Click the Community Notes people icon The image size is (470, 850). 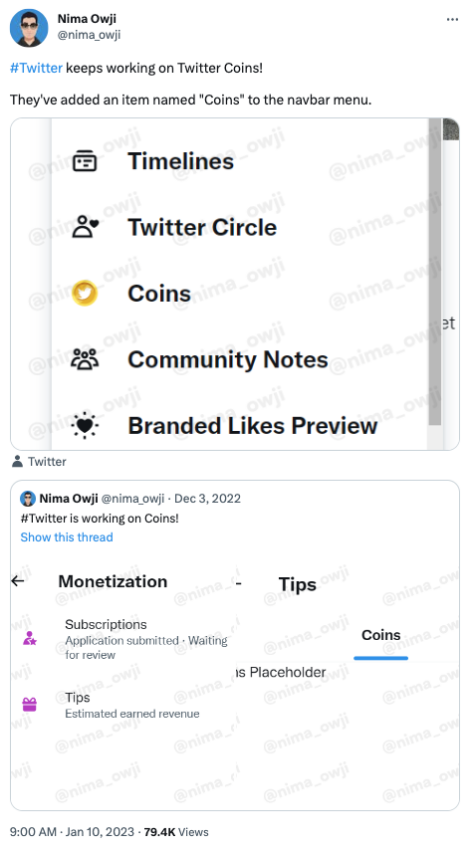point(85,359)
